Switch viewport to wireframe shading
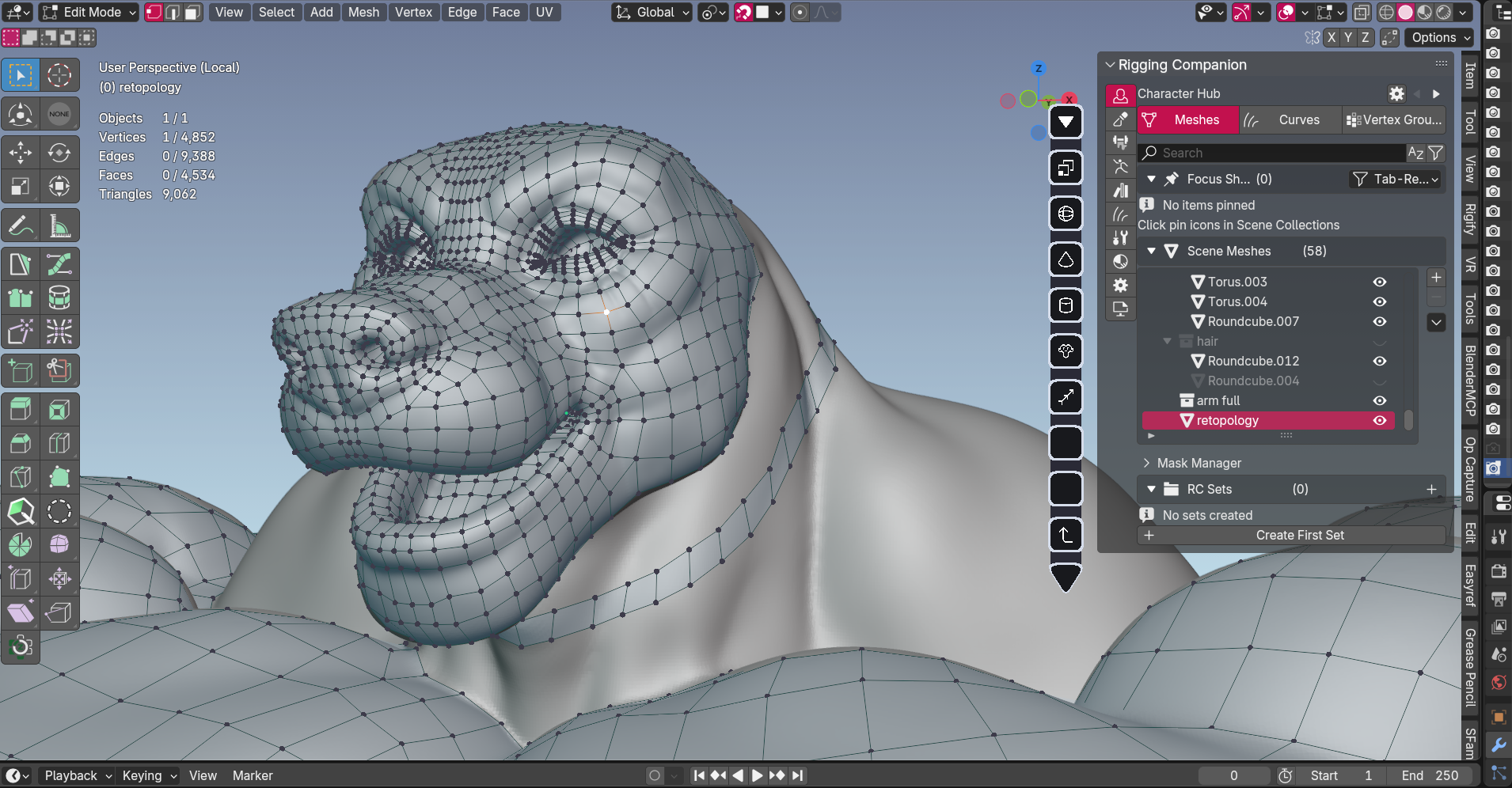1512x788 pixels. pos(1386,12)
